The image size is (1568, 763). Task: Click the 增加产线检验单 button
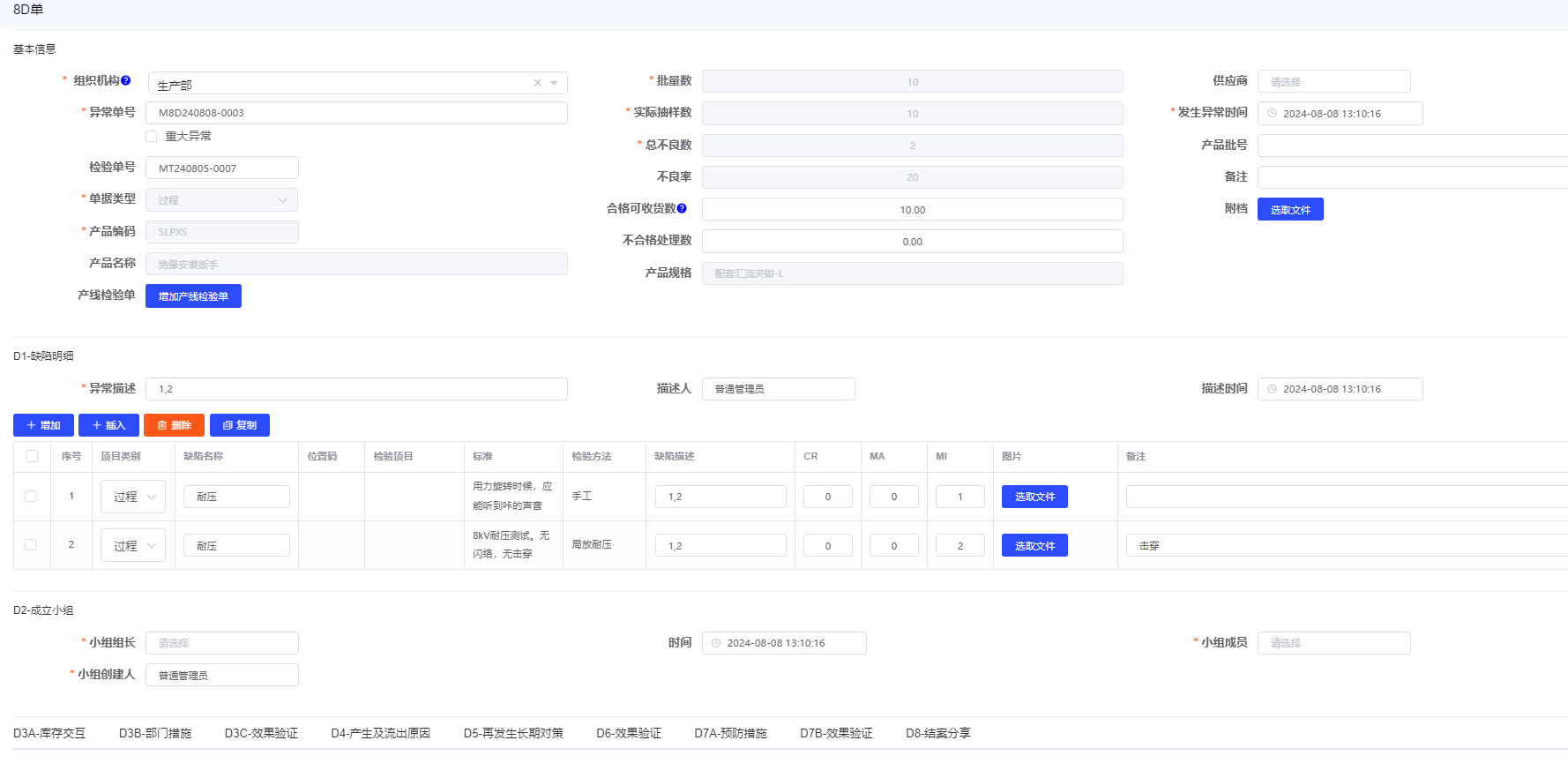click(x=193, y=296)
